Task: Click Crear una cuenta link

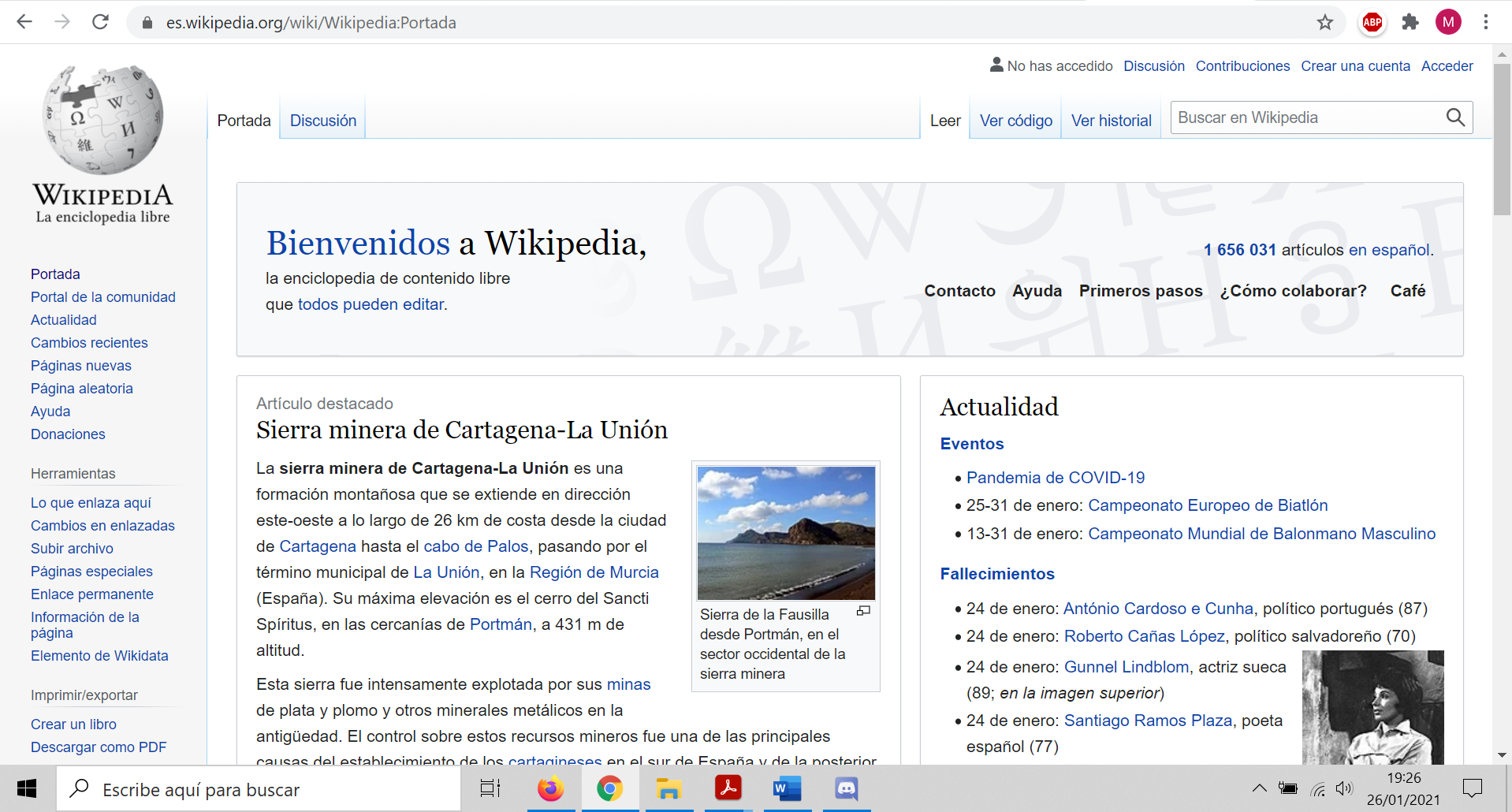Action: 1355,66
